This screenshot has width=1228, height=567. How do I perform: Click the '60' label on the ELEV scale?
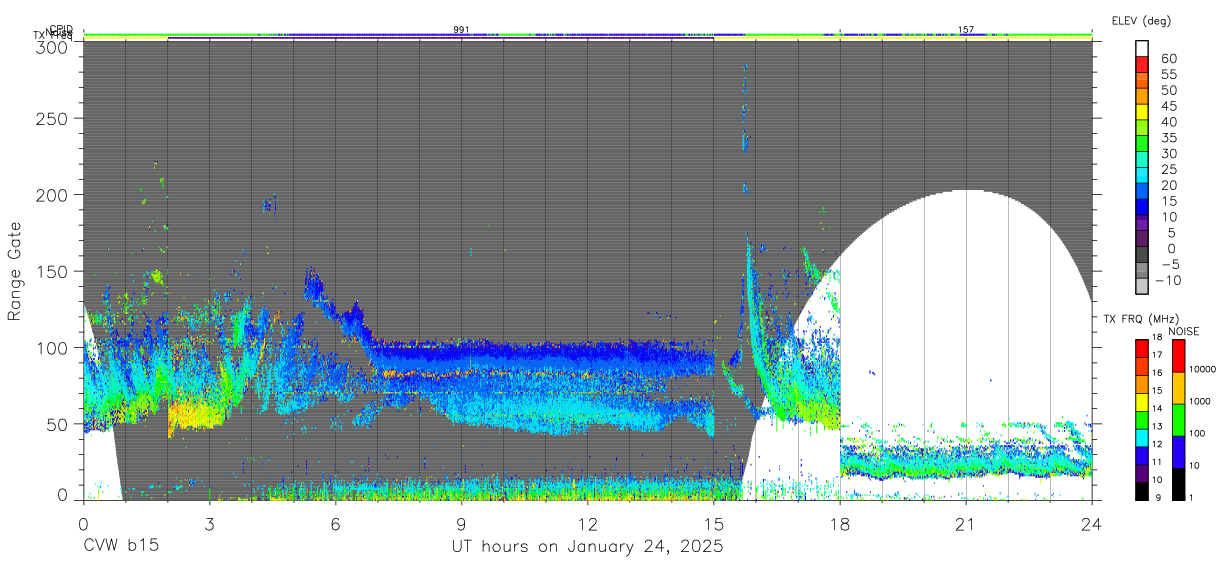[x=1168, y=59]
